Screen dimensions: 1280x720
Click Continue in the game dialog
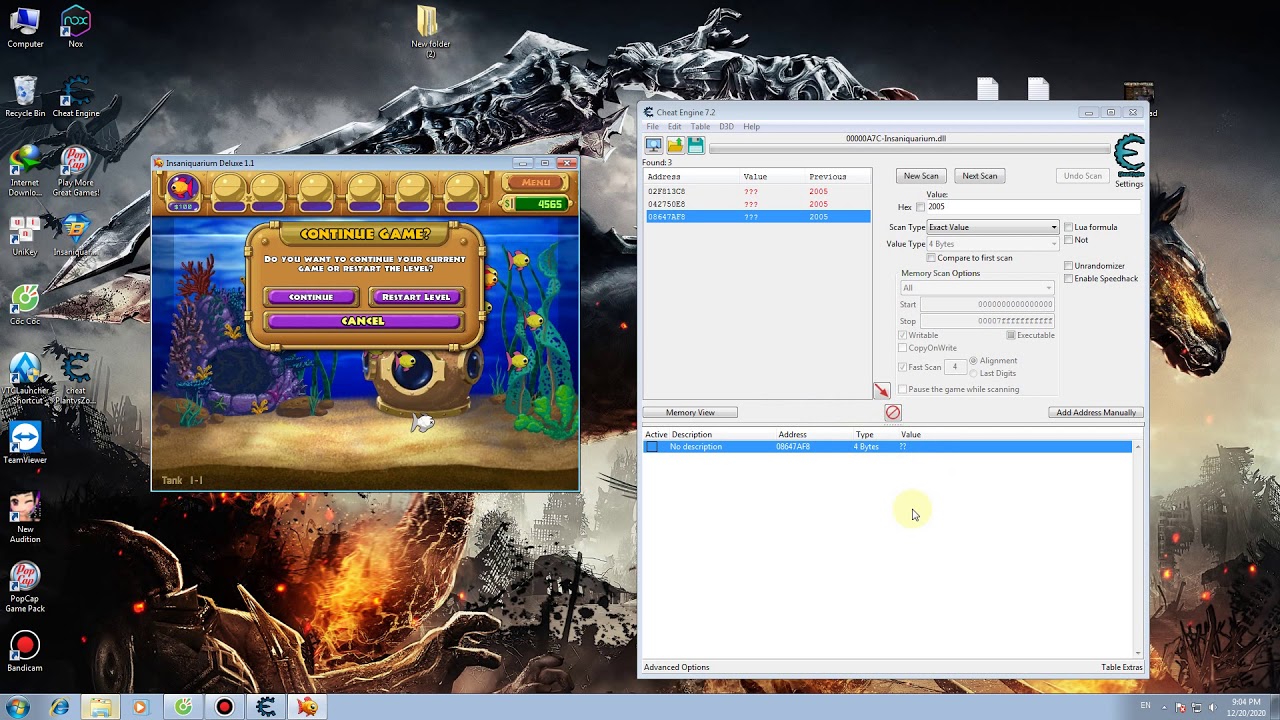click(311, 297)
